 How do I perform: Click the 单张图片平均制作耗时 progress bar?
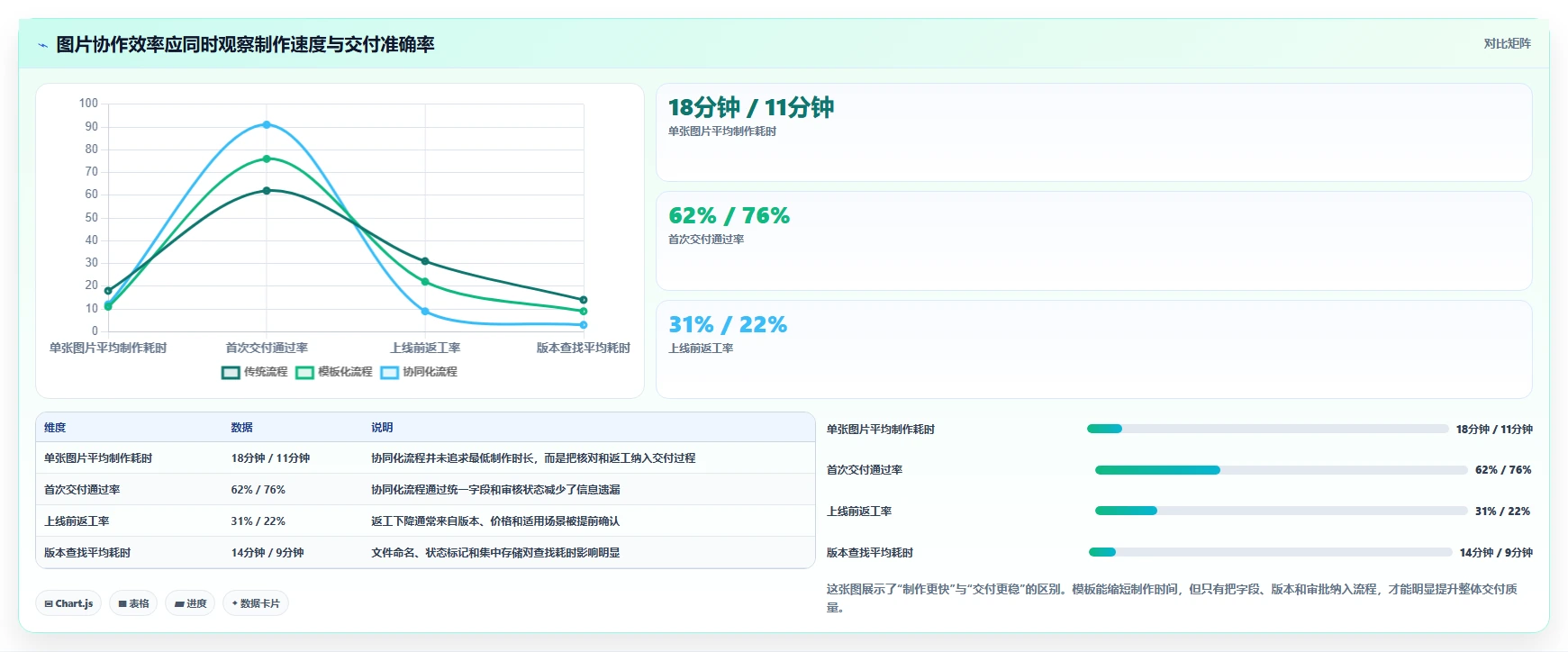tap(1267, 429)
